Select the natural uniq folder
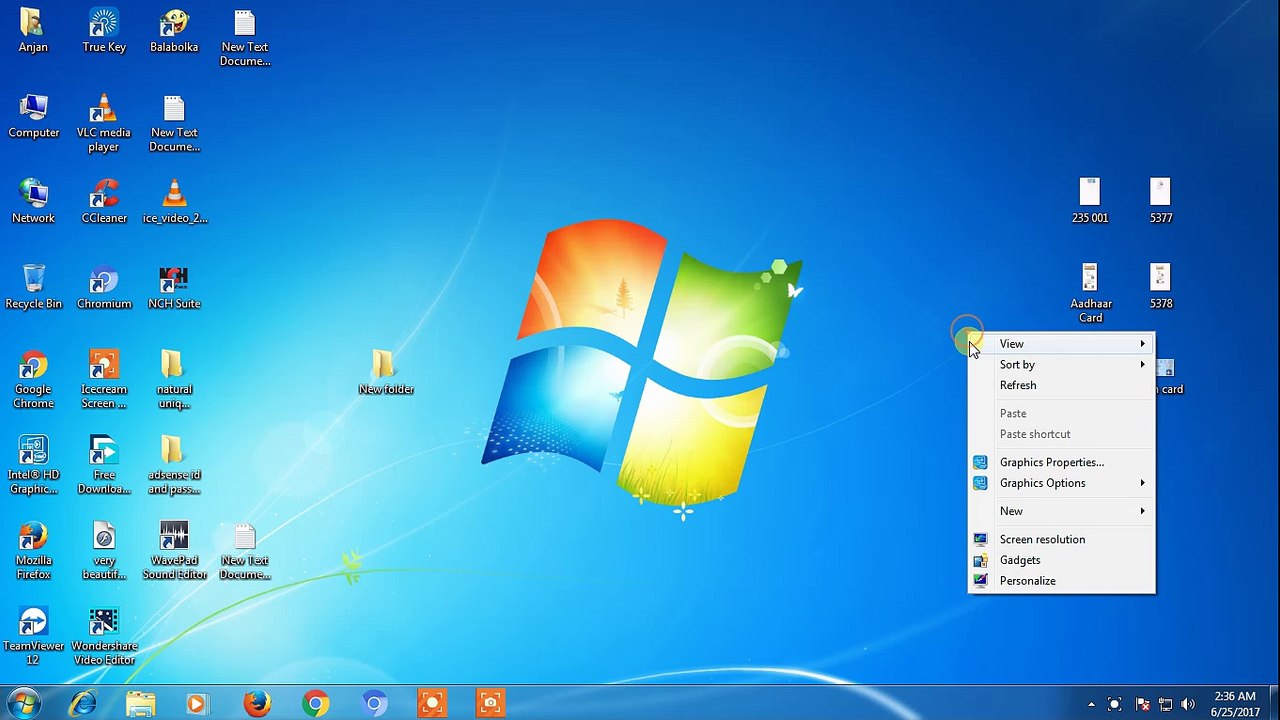The height and width of the screenshot is (720, 1280). click(174, 380)
